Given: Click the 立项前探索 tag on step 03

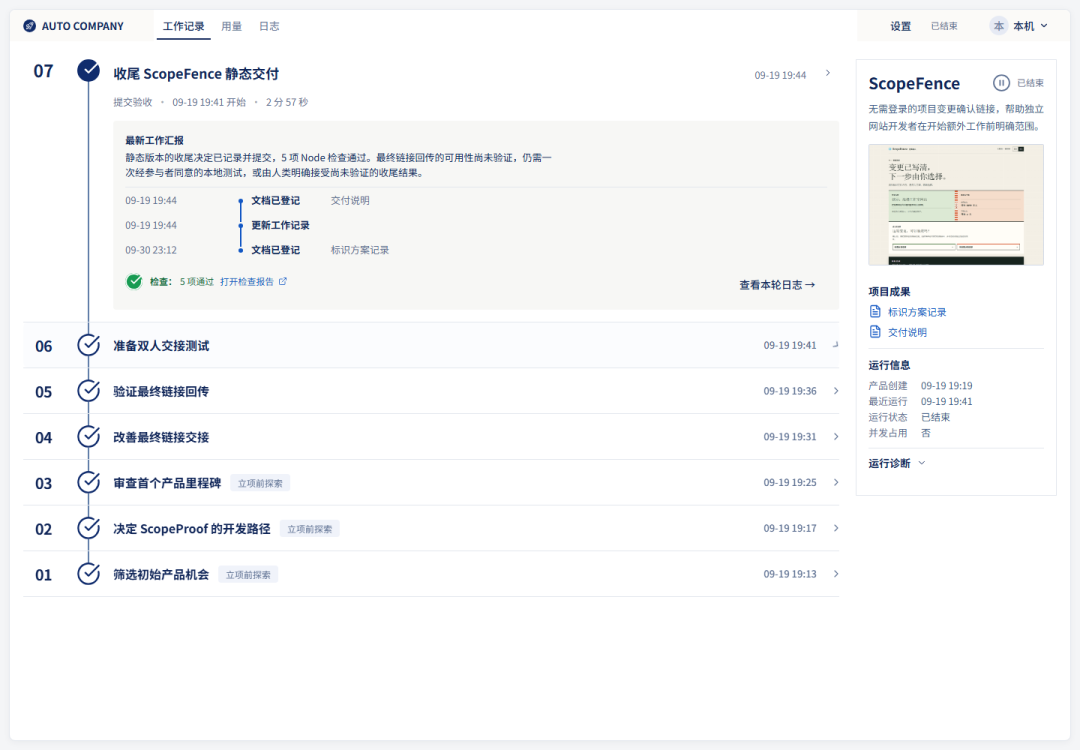Looking at the screenshot, I should (x=260, y=483).
